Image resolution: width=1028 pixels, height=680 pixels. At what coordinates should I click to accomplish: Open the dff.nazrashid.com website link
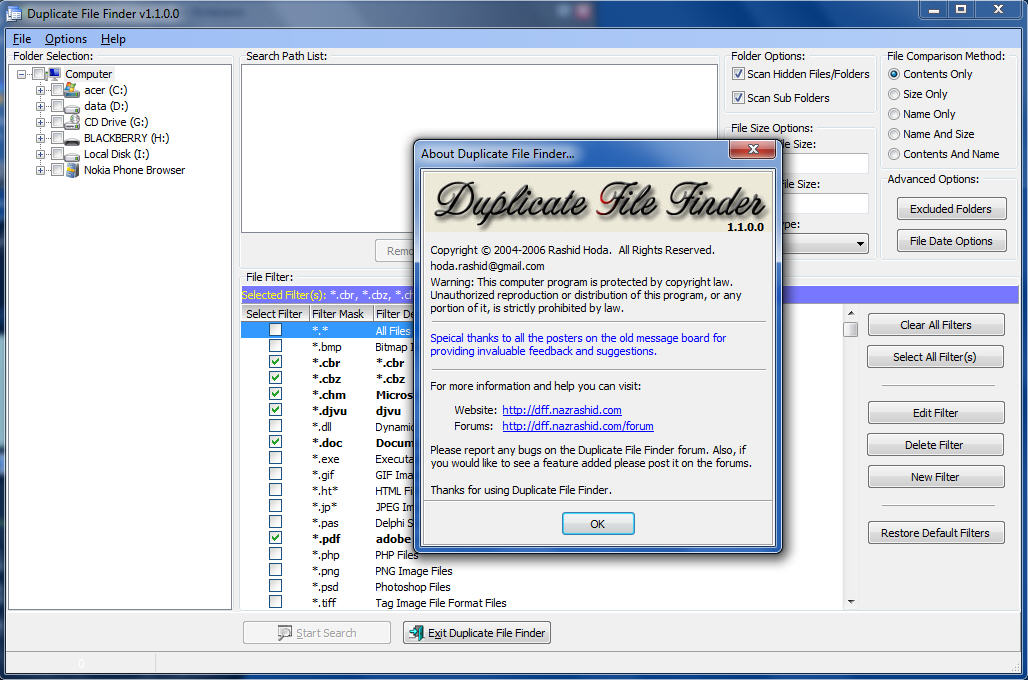[562, 410]
